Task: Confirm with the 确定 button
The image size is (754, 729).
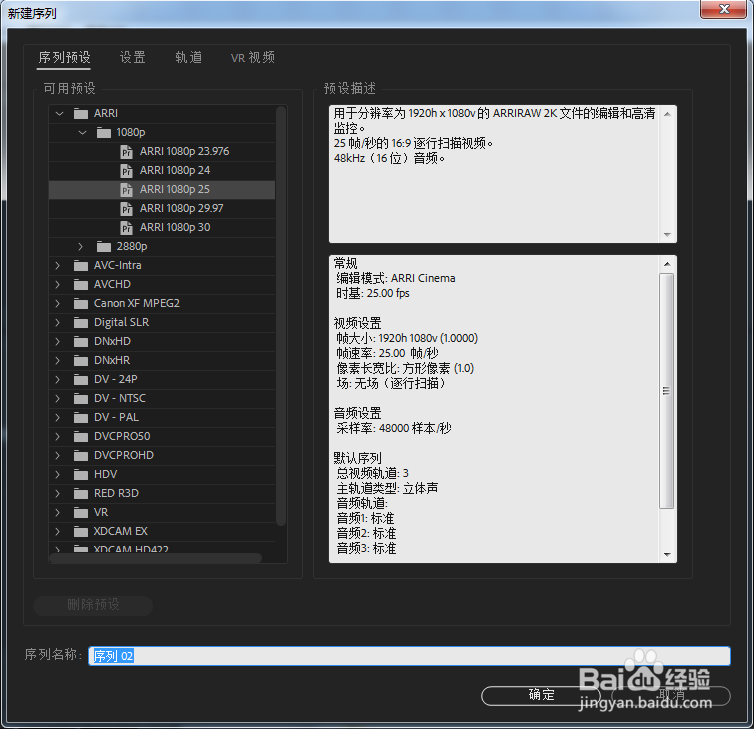Action: click(x=541, y=695)
